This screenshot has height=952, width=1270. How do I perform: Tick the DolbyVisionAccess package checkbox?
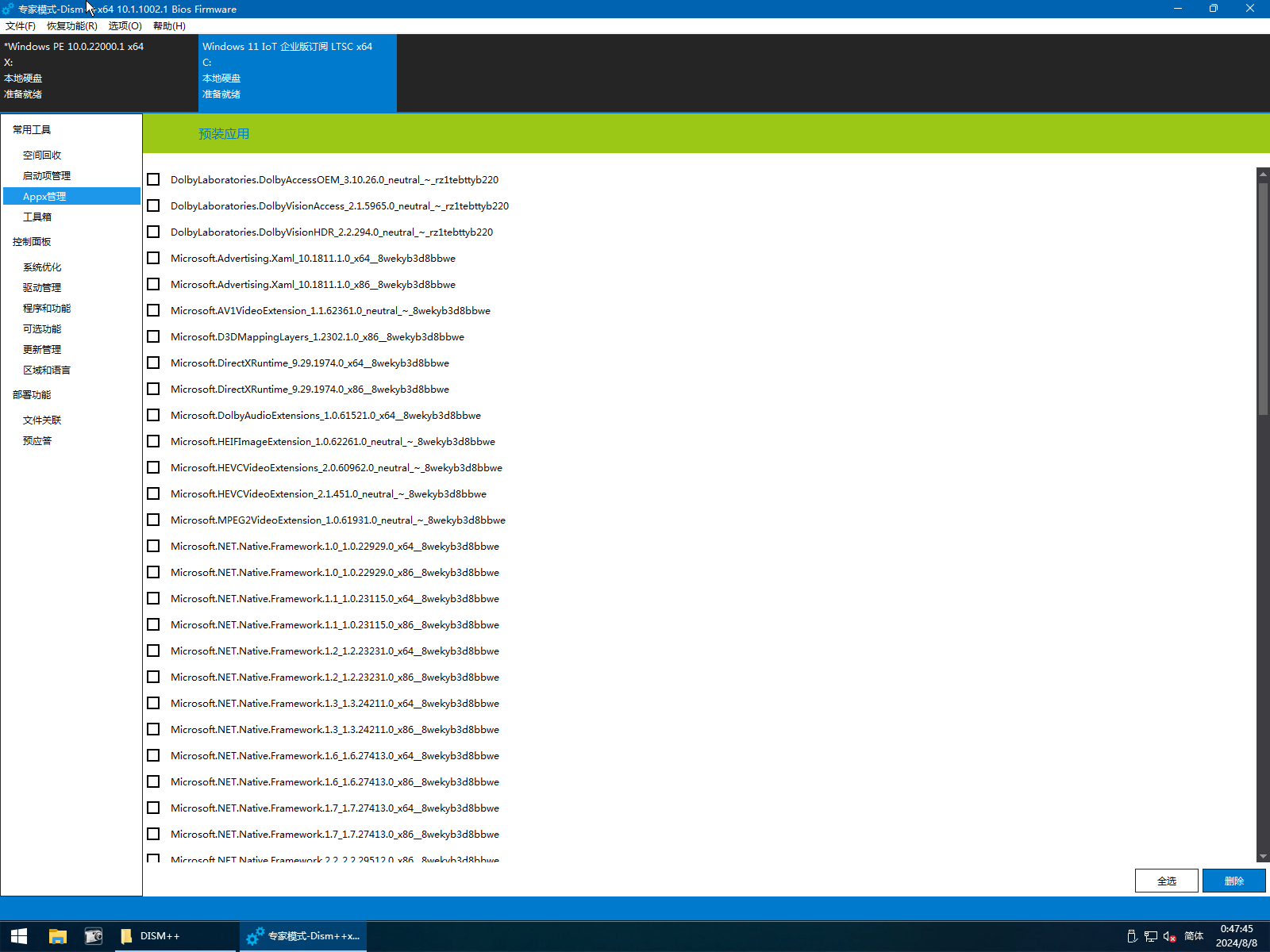coord(153,205)
